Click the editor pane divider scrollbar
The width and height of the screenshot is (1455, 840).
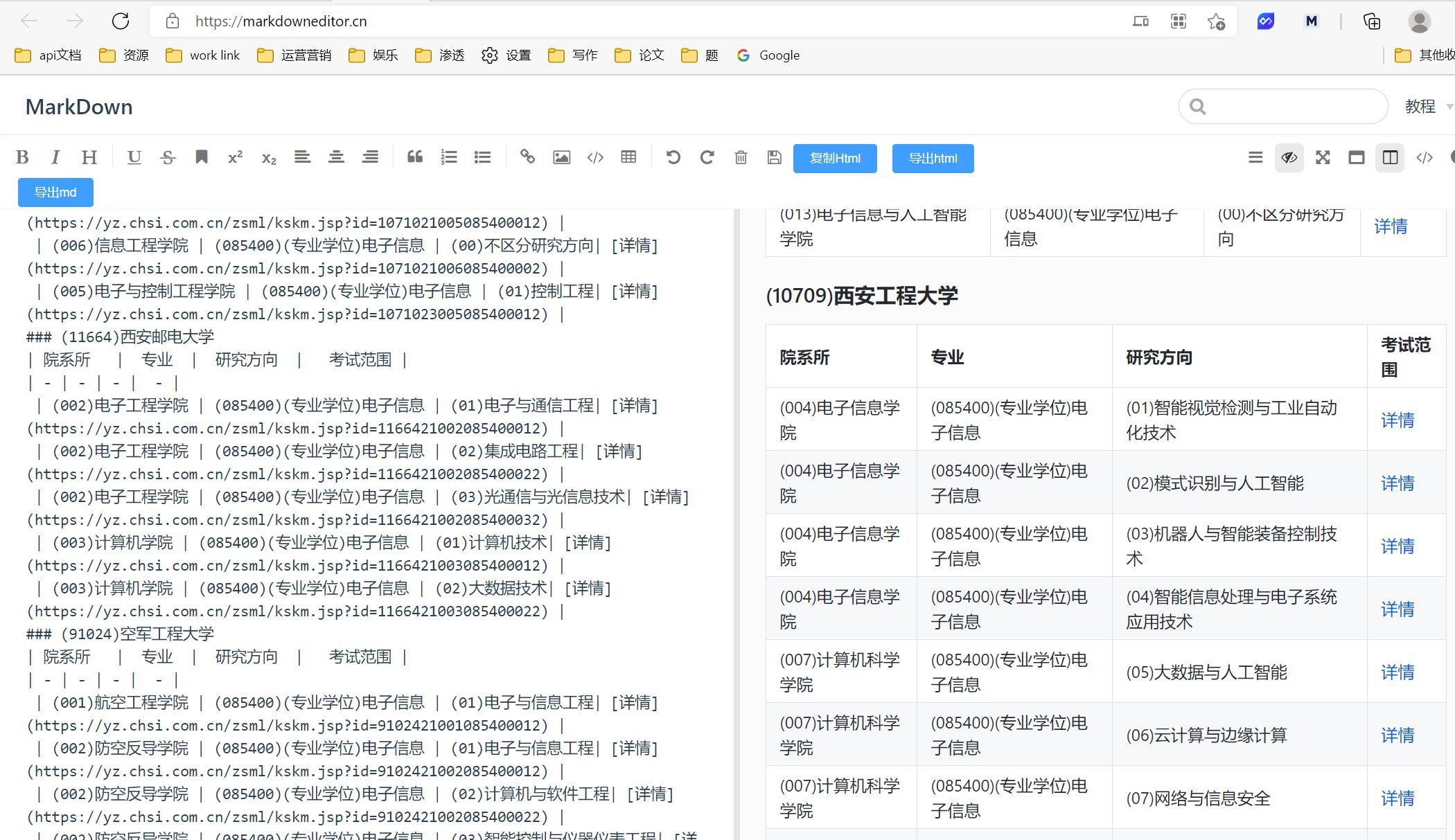click(737, 524)
